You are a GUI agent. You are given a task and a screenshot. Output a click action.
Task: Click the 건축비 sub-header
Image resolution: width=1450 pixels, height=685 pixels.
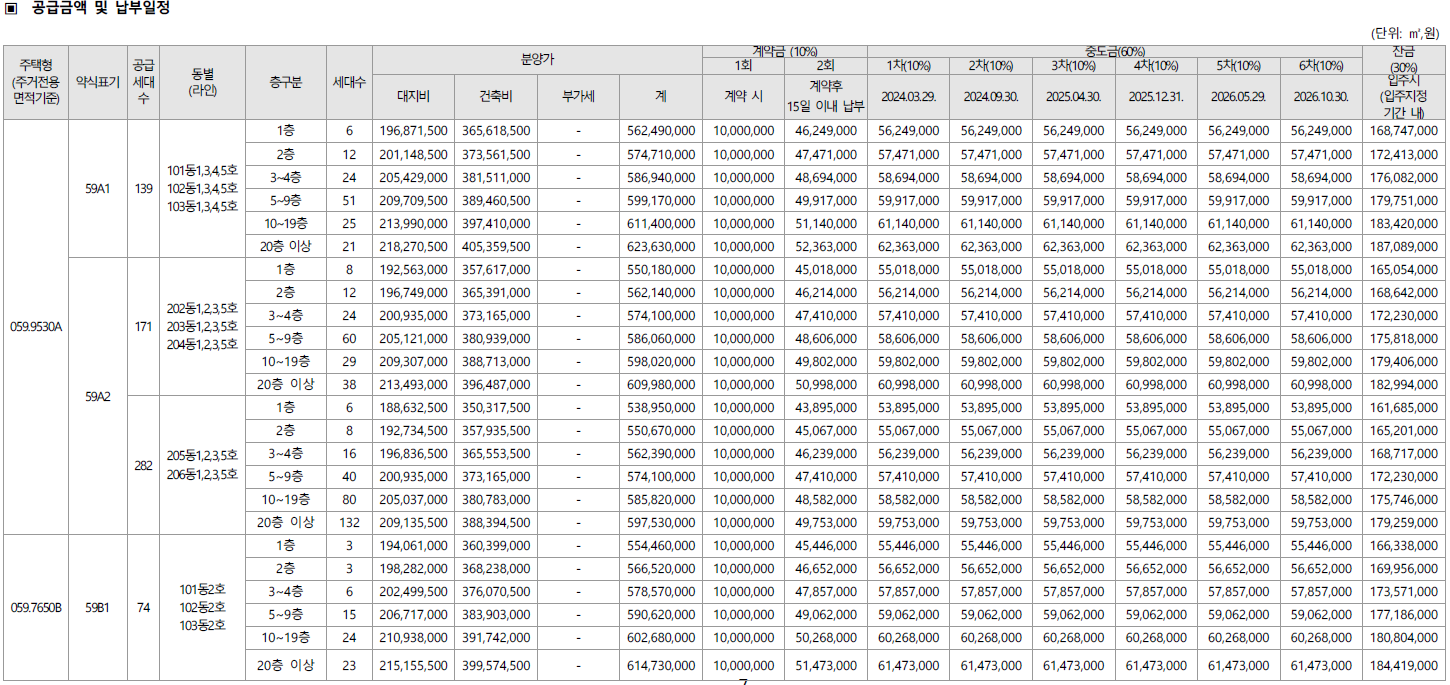[x=495, y=97]
